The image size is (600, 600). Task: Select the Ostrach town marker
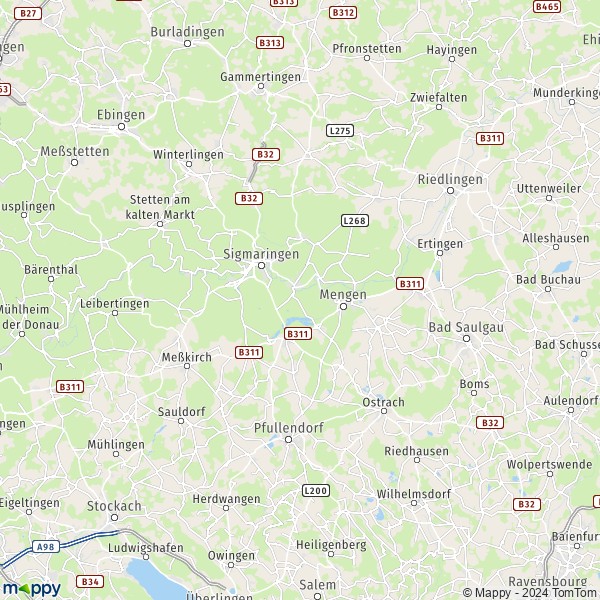pyautogui.click(x=384, y=411)
